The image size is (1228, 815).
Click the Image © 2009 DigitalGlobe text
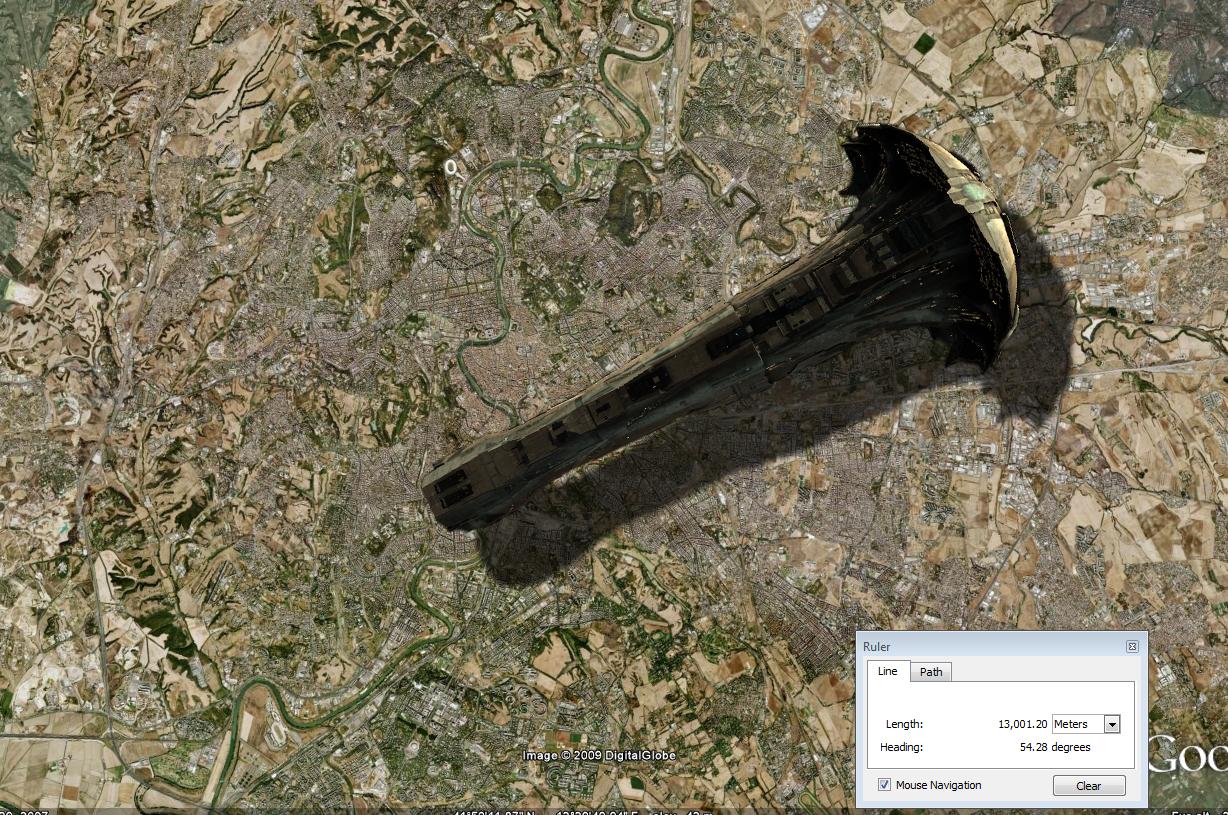tap(599, 755)
